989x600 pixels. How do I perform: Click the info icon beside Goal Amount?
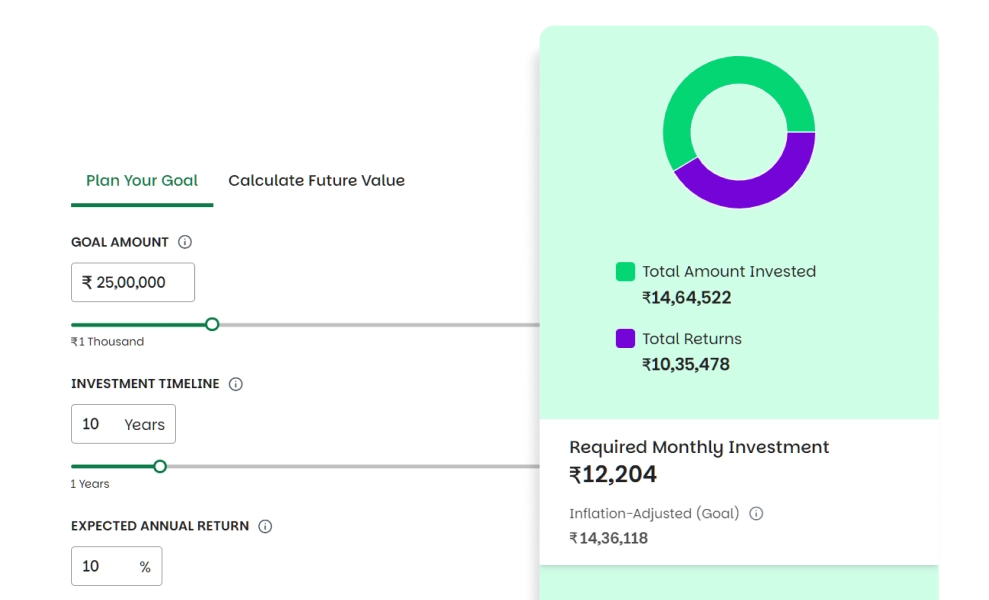(x=185, y=242)
